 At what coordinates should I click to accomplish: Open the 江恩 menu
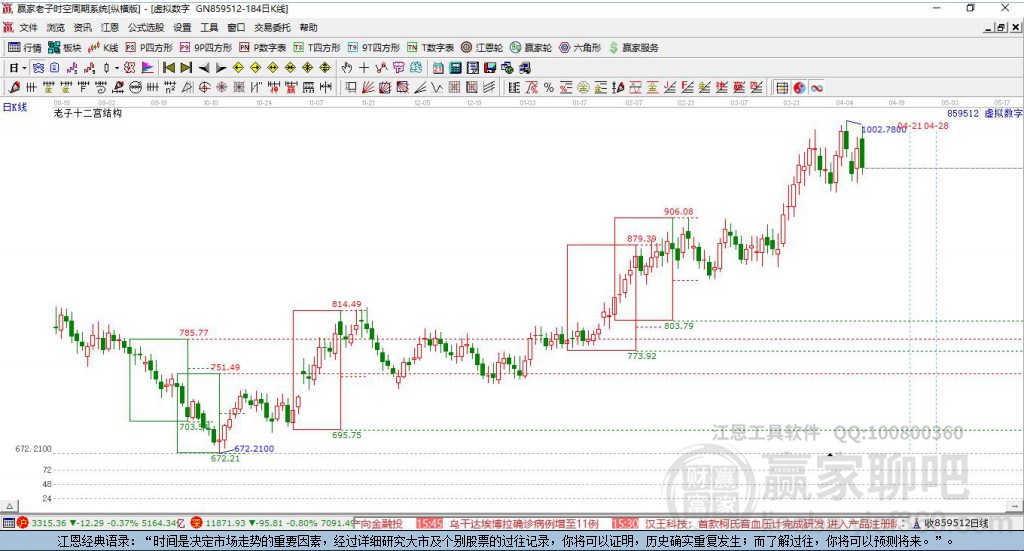tap(110, 27)
